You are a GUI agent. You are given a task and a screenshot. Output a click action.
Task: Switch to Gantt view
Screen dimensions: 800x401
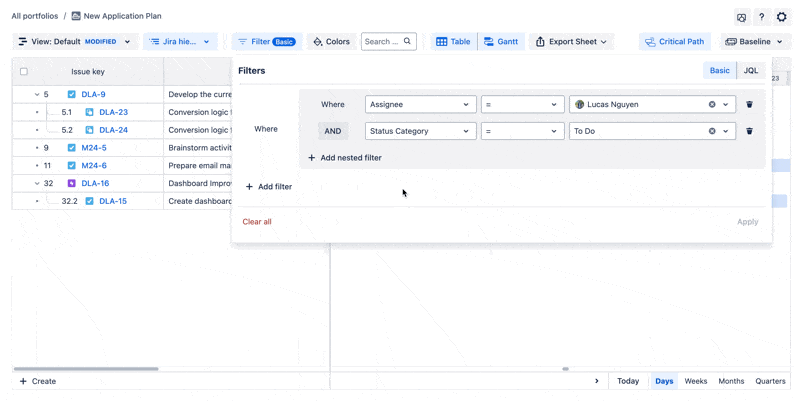click(x=500, y=42)
